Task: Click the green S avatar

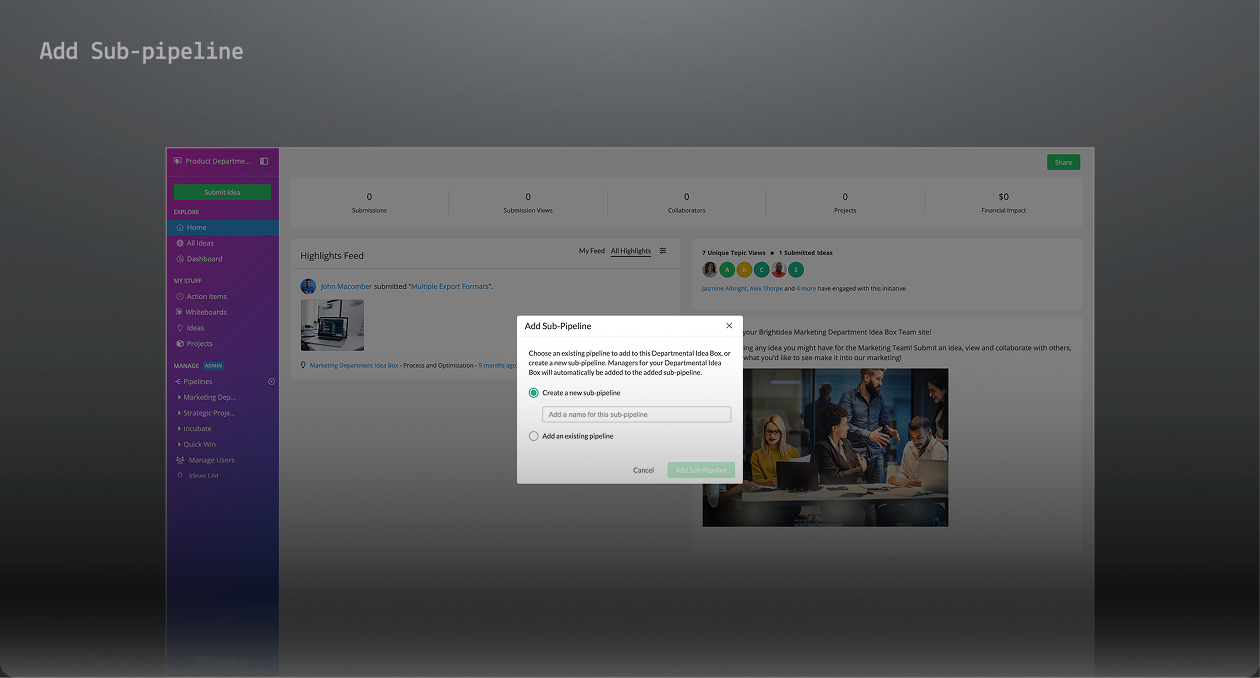Action: 796,269
